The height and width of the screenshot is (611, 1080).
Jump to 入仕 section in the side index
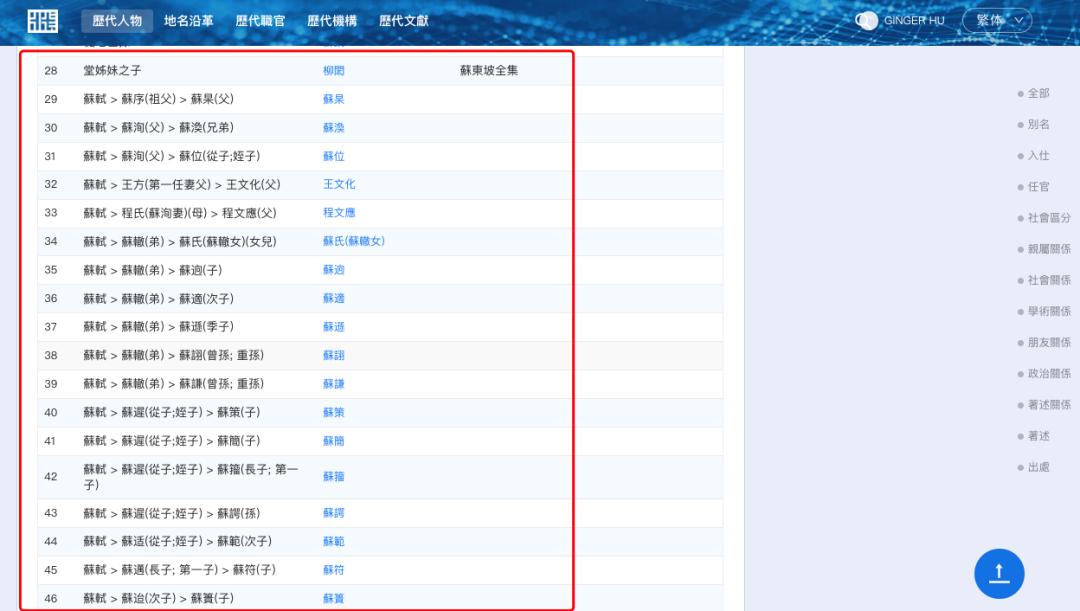coord(1039,156)
